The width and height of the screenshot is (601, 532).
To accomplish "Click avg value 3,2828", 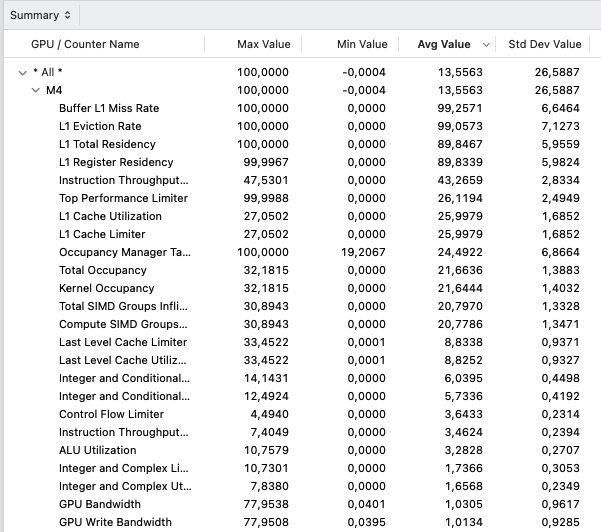I will point(463,451).
